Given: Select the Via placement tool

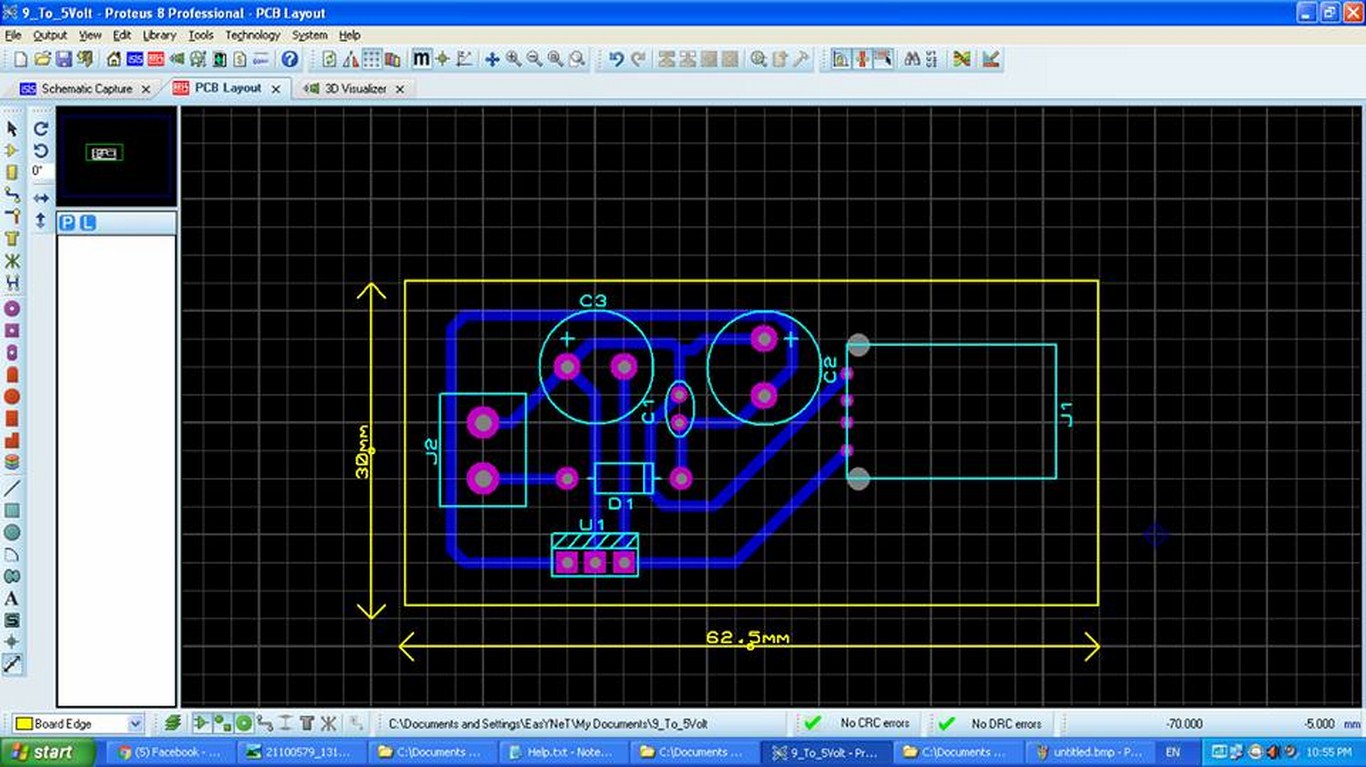Looking at the screenshot, I should coord(12,216).
